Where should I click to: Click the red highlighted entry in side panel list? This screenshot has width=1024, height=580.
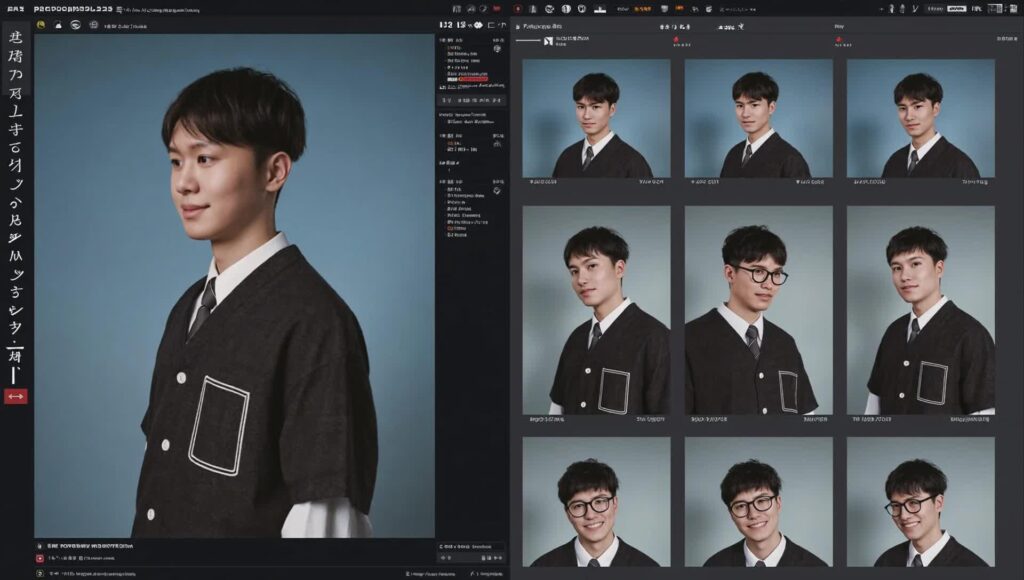473,79
